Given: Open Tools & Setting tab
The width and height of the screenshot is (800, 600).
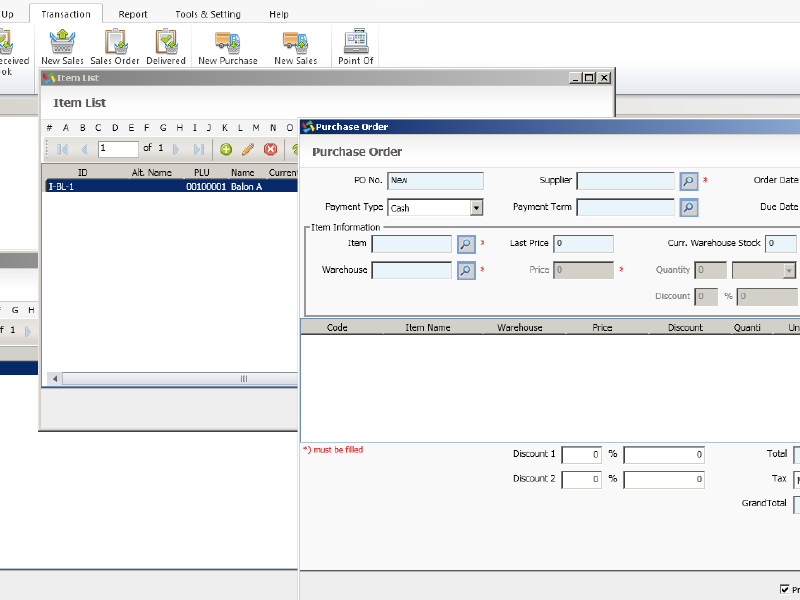Looking at the screenshot, I should pyautogui.click(x=208, y=14).
